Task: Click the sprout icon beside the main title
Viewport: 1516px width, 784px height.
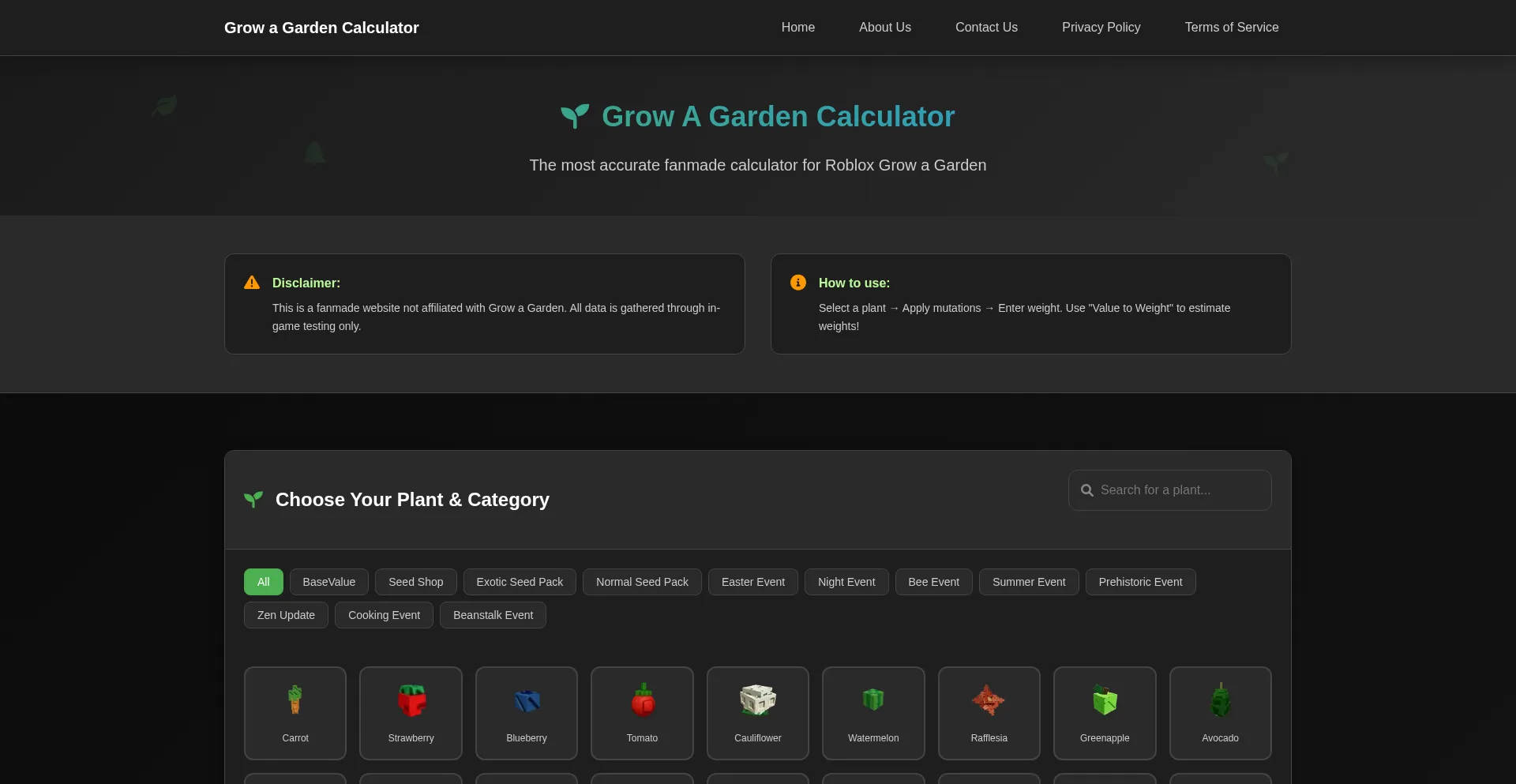Action: [575, 116]
